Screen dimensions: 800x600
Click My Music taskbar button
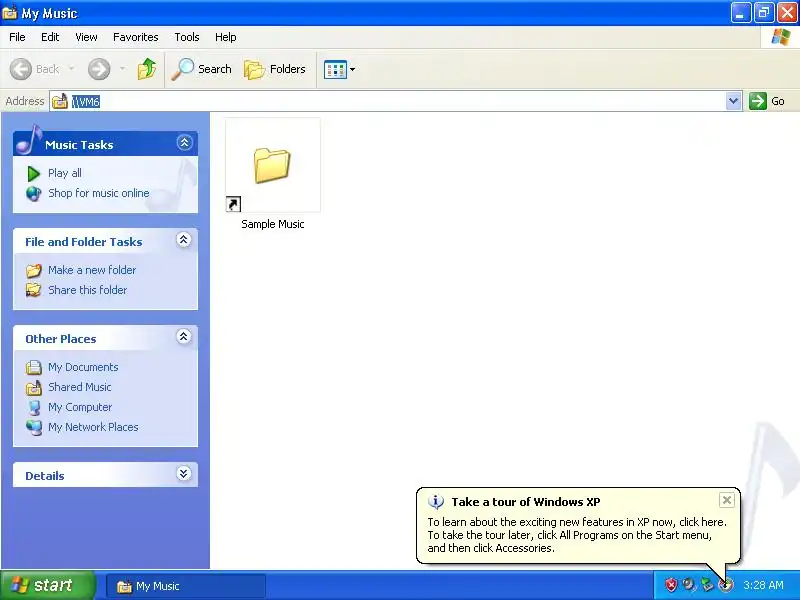tap(186, 586)
